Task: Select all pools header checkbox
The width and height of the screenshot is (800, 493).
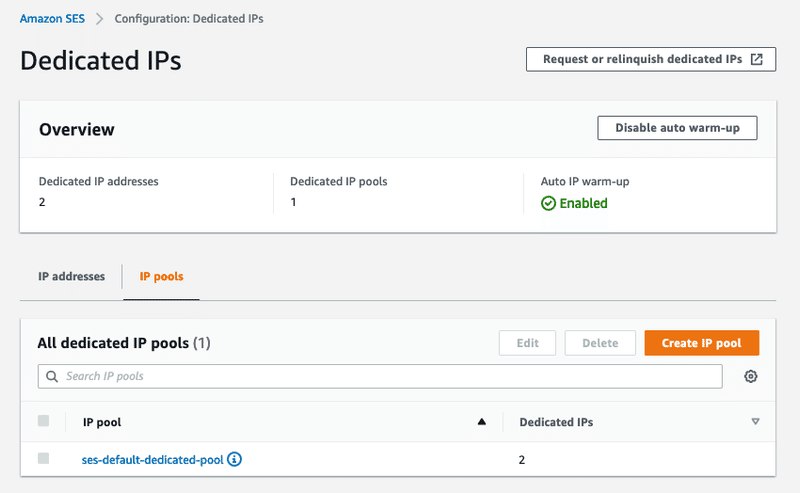Action: (x=43, y=421)
